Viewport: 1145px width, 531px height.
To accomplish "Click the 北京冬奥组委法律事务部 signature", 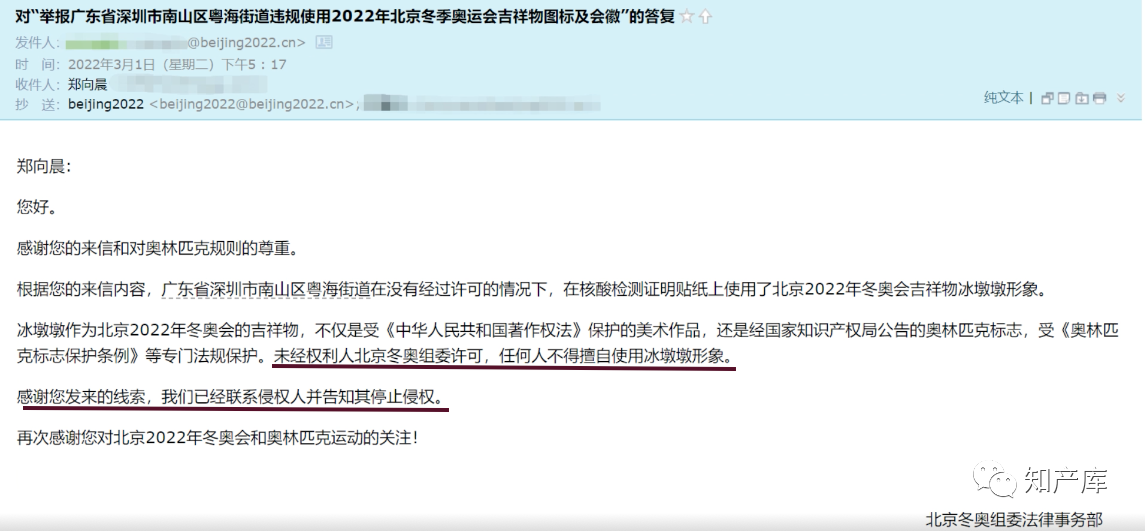I will point(1014,519).
